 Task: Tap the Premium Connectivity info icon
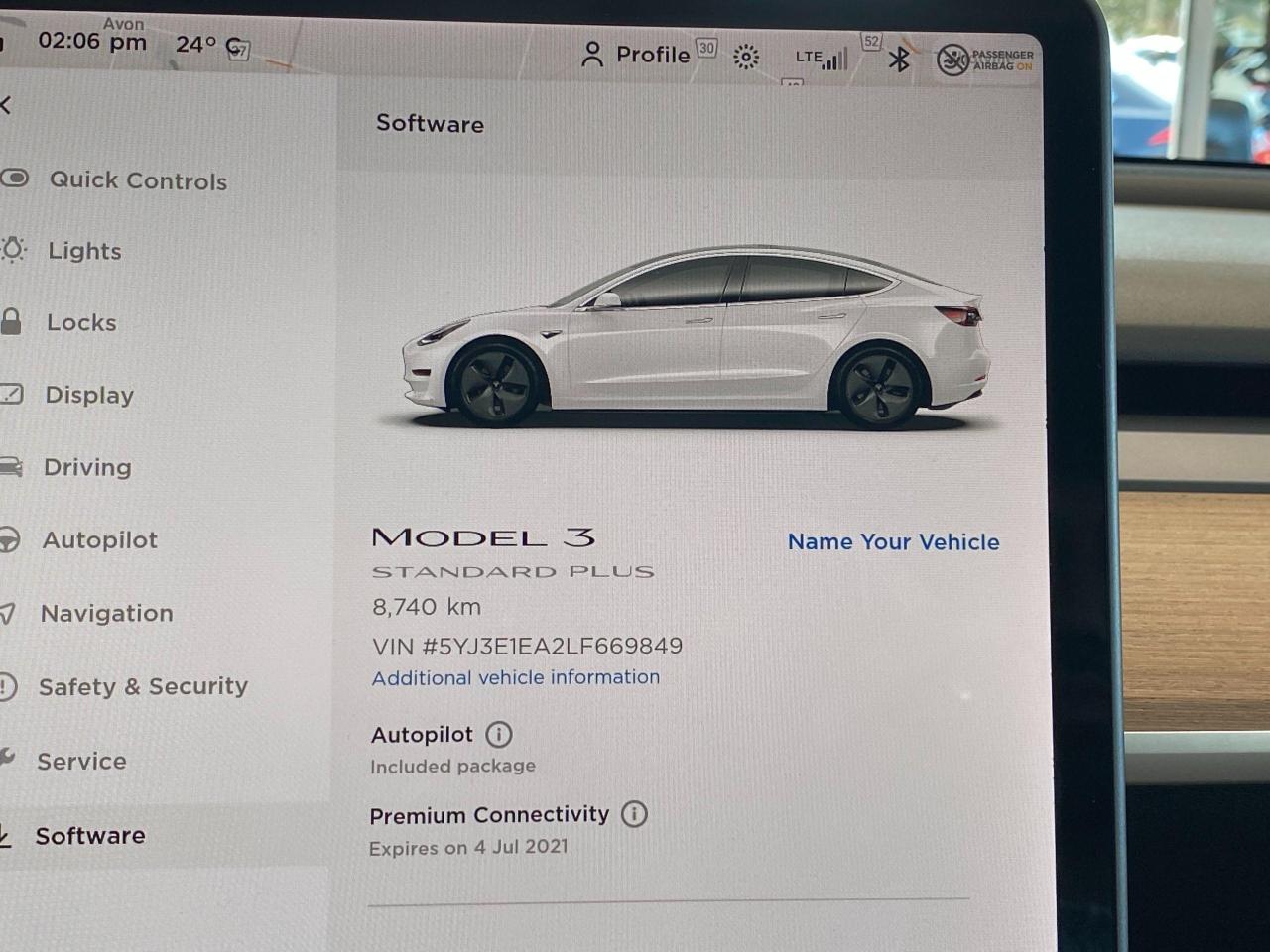634,814
